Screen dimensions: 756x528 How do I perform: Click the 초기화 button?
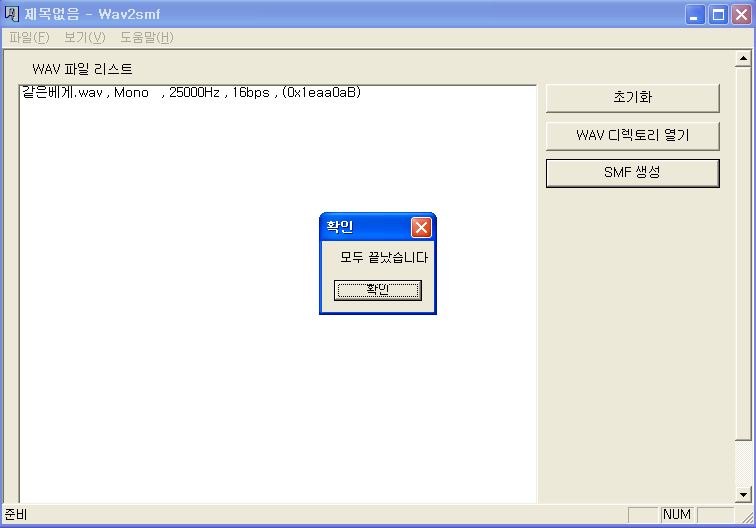tap(632, 98)
